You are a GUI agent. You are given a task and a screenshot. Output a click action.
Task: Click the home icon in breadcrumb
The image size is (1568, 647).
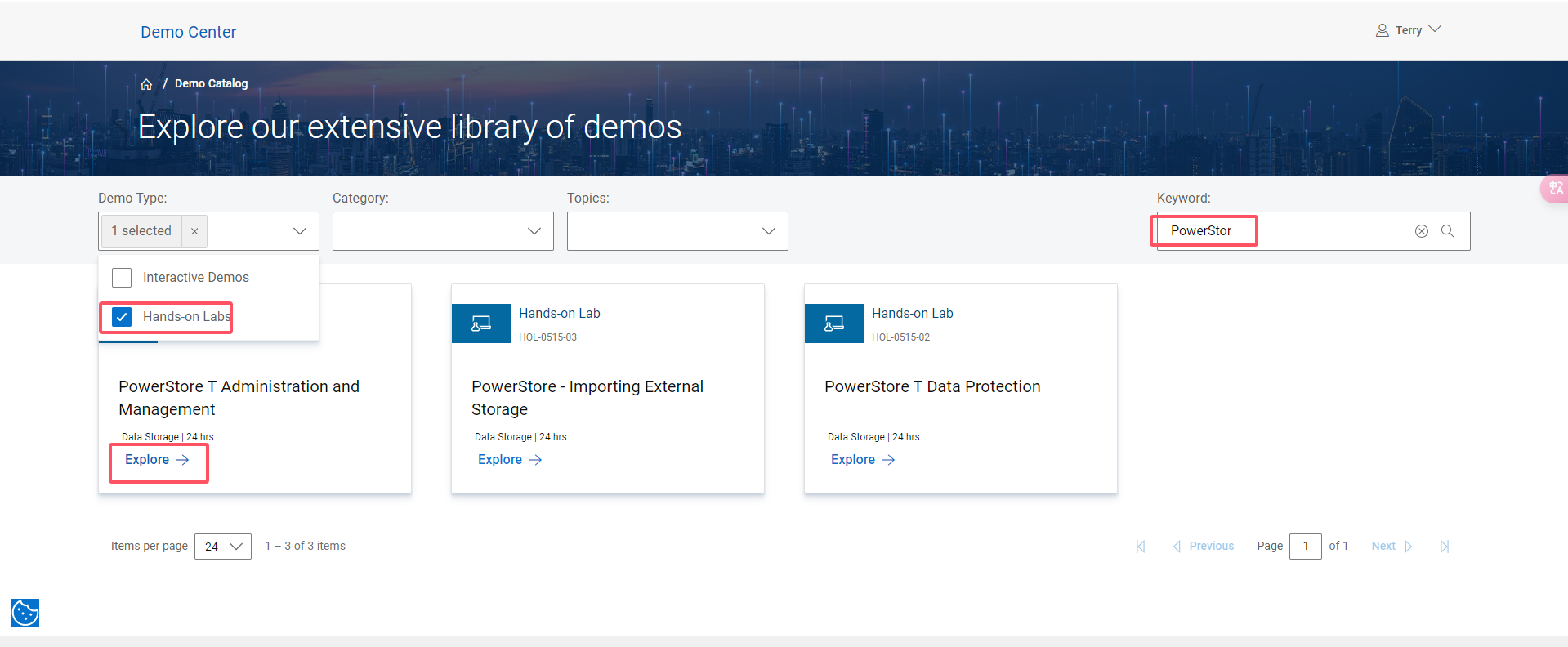pos(146,84)
